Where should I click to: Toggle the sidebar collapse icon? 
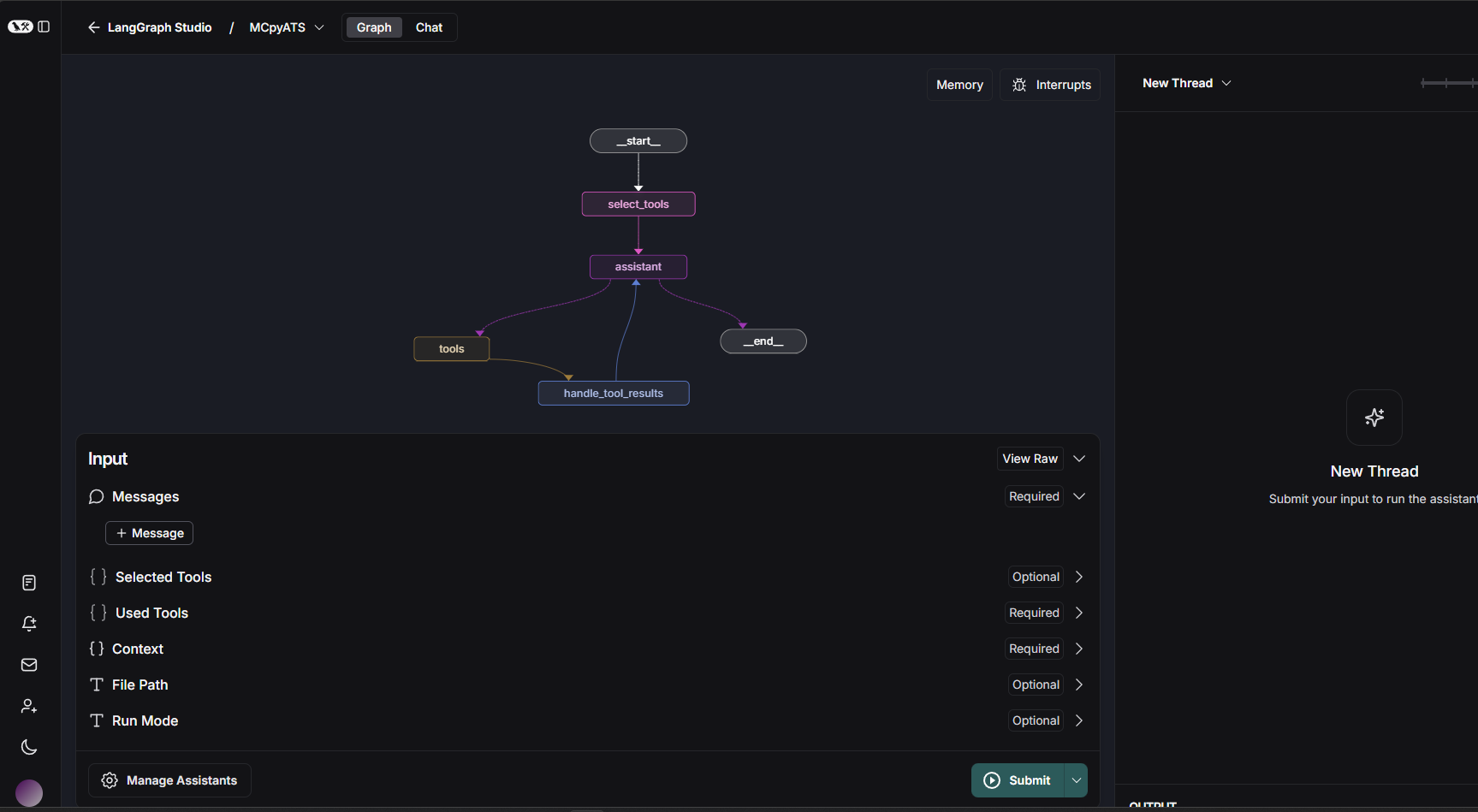coord(44,27)
